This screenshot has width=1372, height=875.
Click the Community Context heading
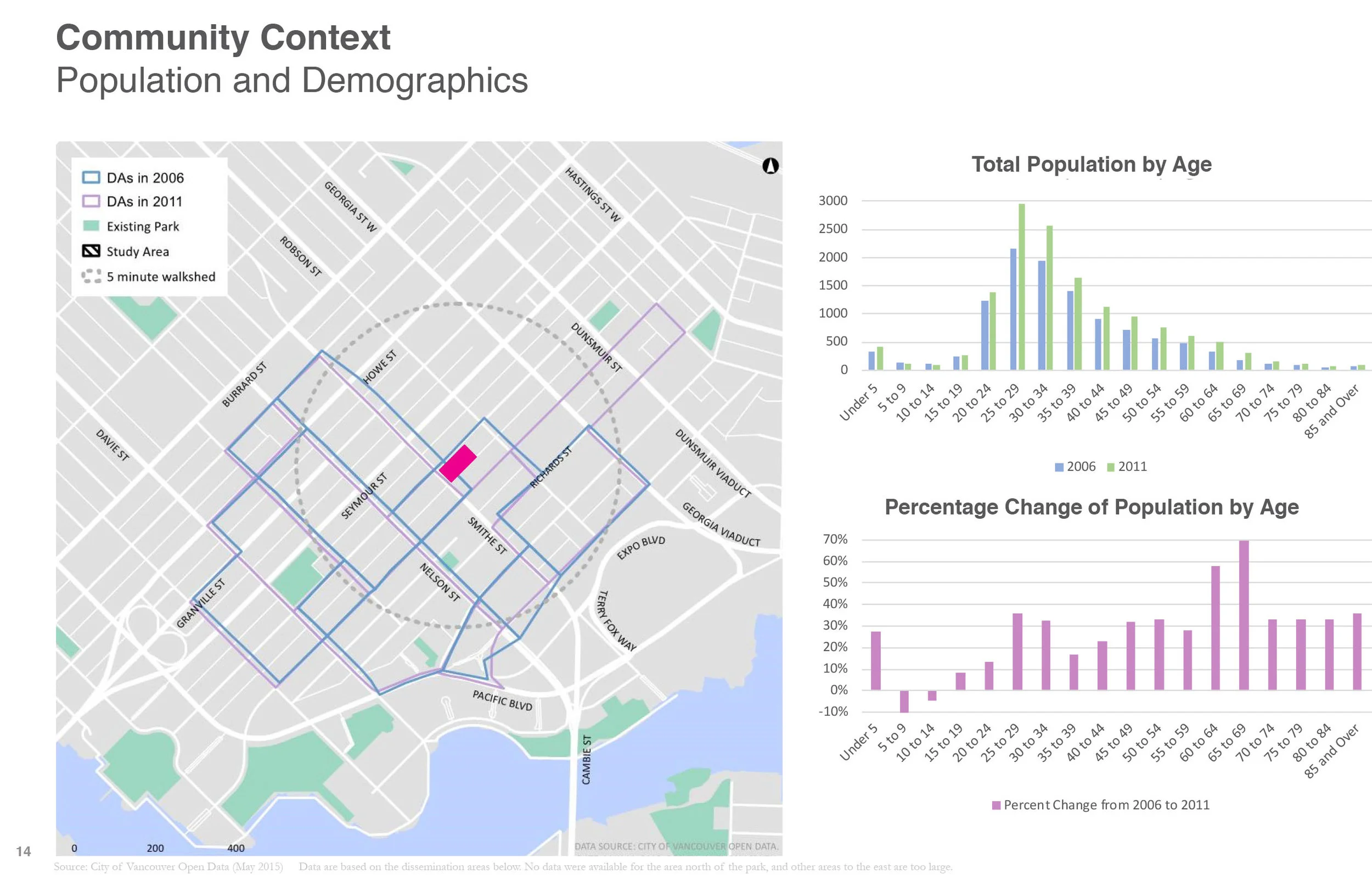[223, 38]
